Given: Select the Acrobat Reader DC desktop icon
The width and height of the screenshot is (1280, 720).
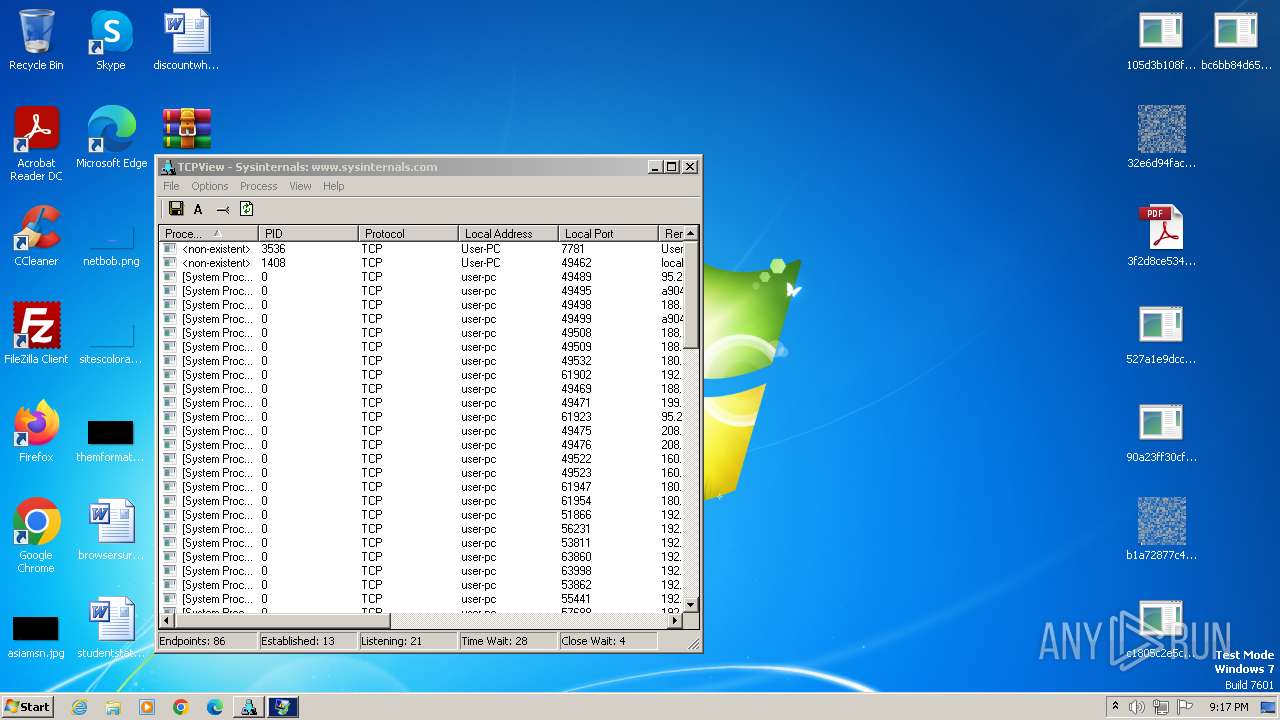Looking at the screenshot, I should click(36, 144).
